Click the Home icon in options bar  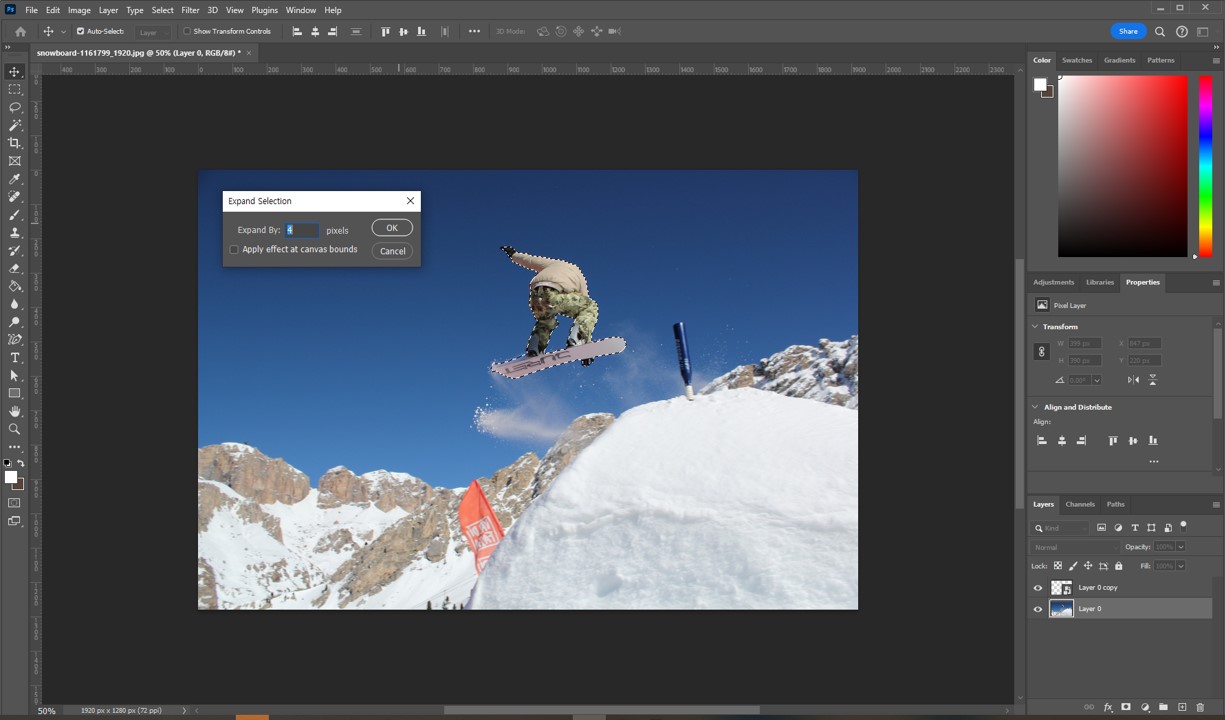click(20, 31)
